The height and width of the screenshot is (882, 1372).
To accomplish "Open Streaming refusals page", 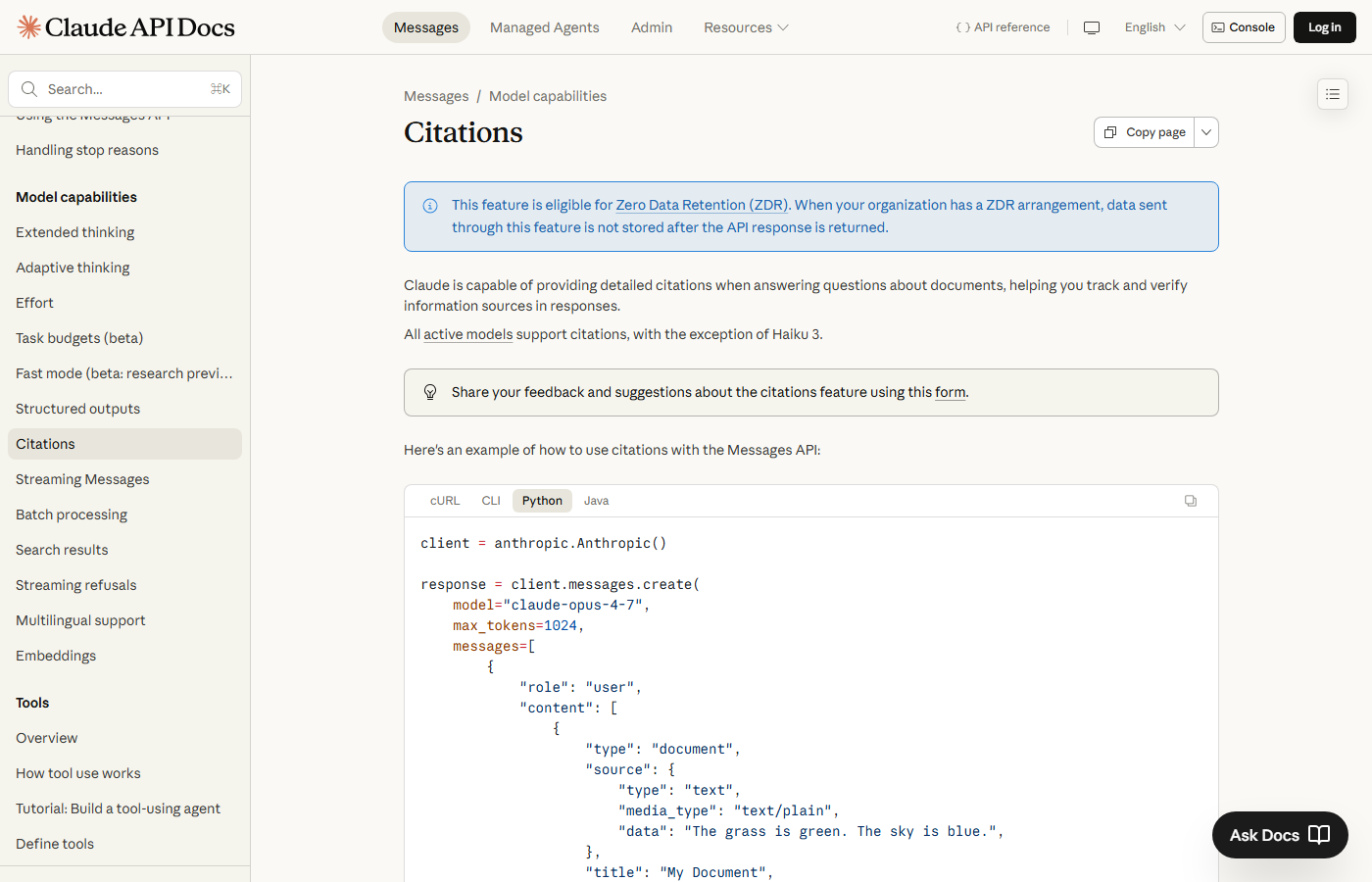I will (x=124, y=585).
